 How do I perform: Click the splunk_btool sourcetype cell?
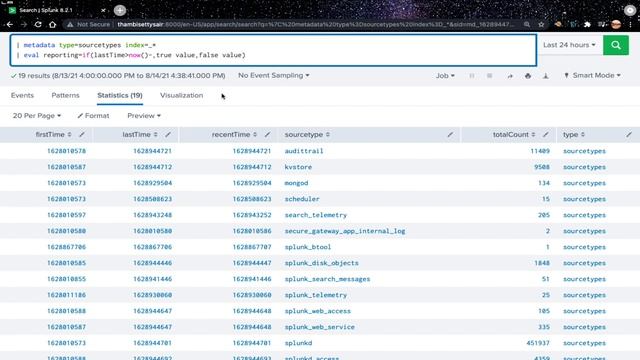(x=308, y=247)
